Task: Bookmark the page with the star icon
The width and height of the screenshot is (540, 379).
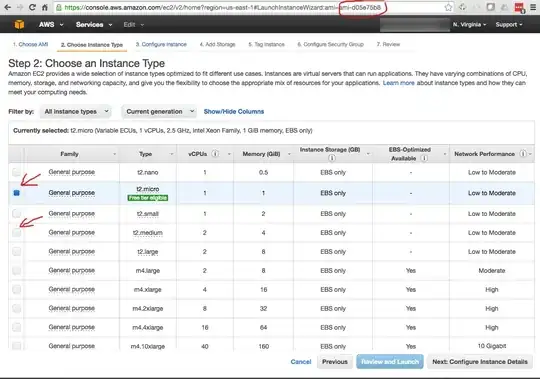Action: [448, 7]
